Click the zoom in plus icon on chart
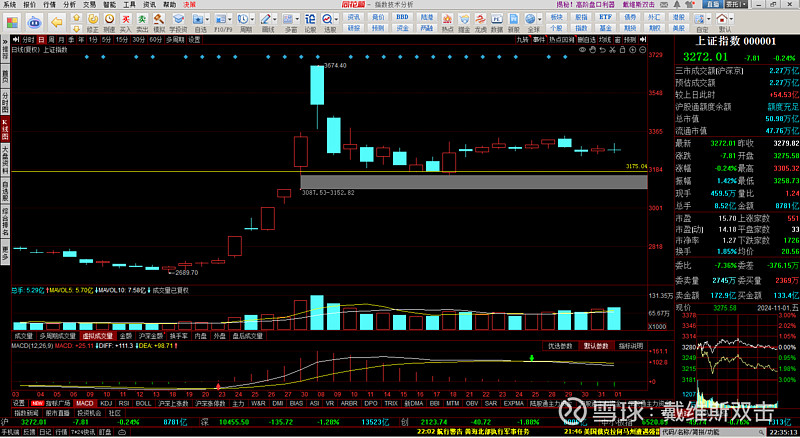 [x=633, y=50]
